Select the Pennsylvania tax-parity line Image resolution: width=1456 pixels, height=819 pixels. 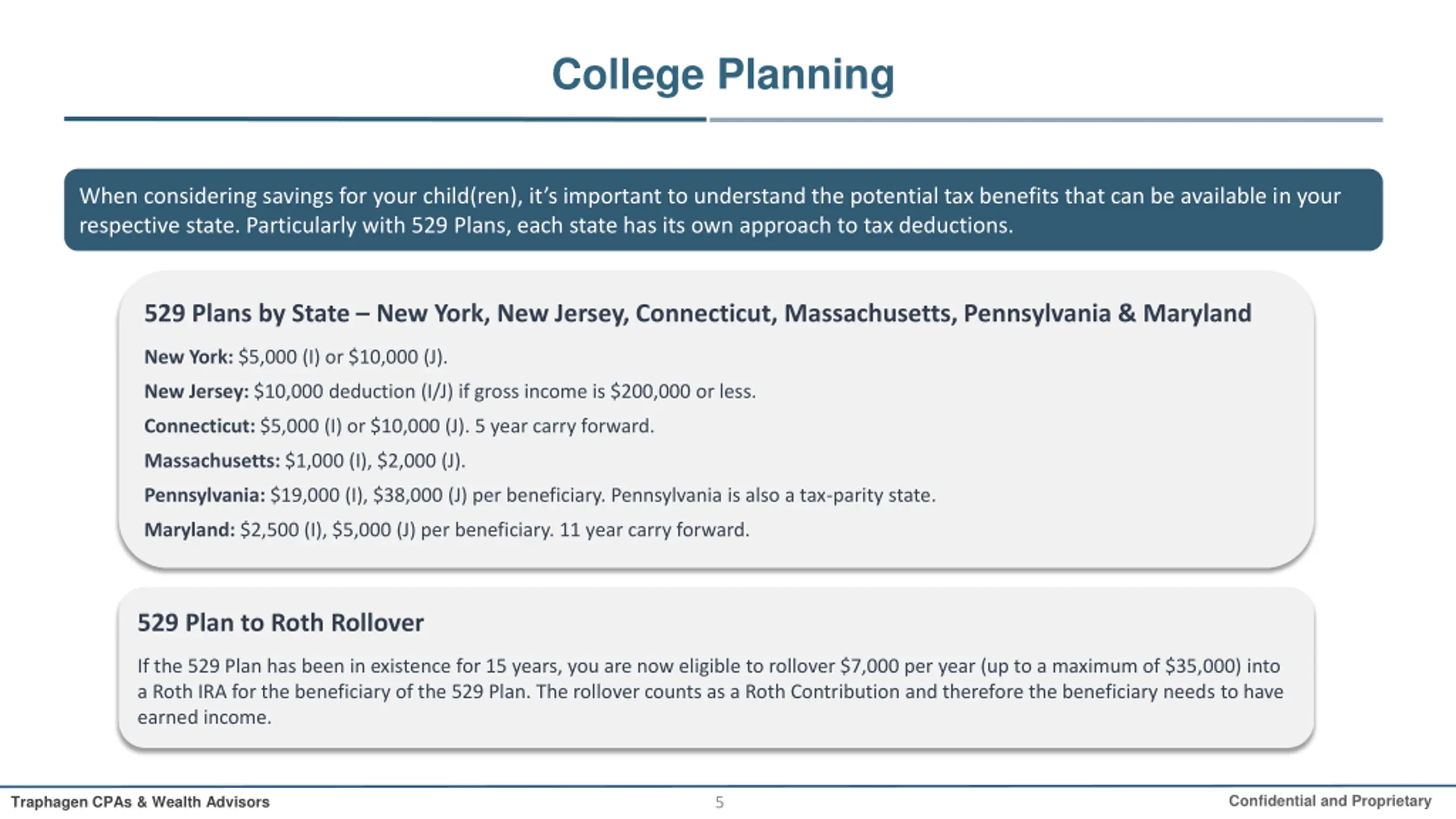(540, 495)
